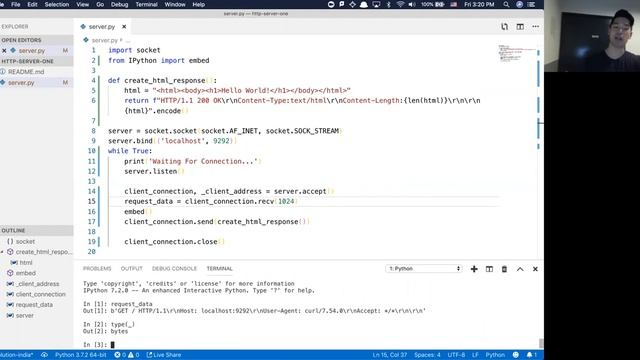Split the terminal panel
This screenshot has width=640, height=360.
pyautogui.click(x=489, y=269)
